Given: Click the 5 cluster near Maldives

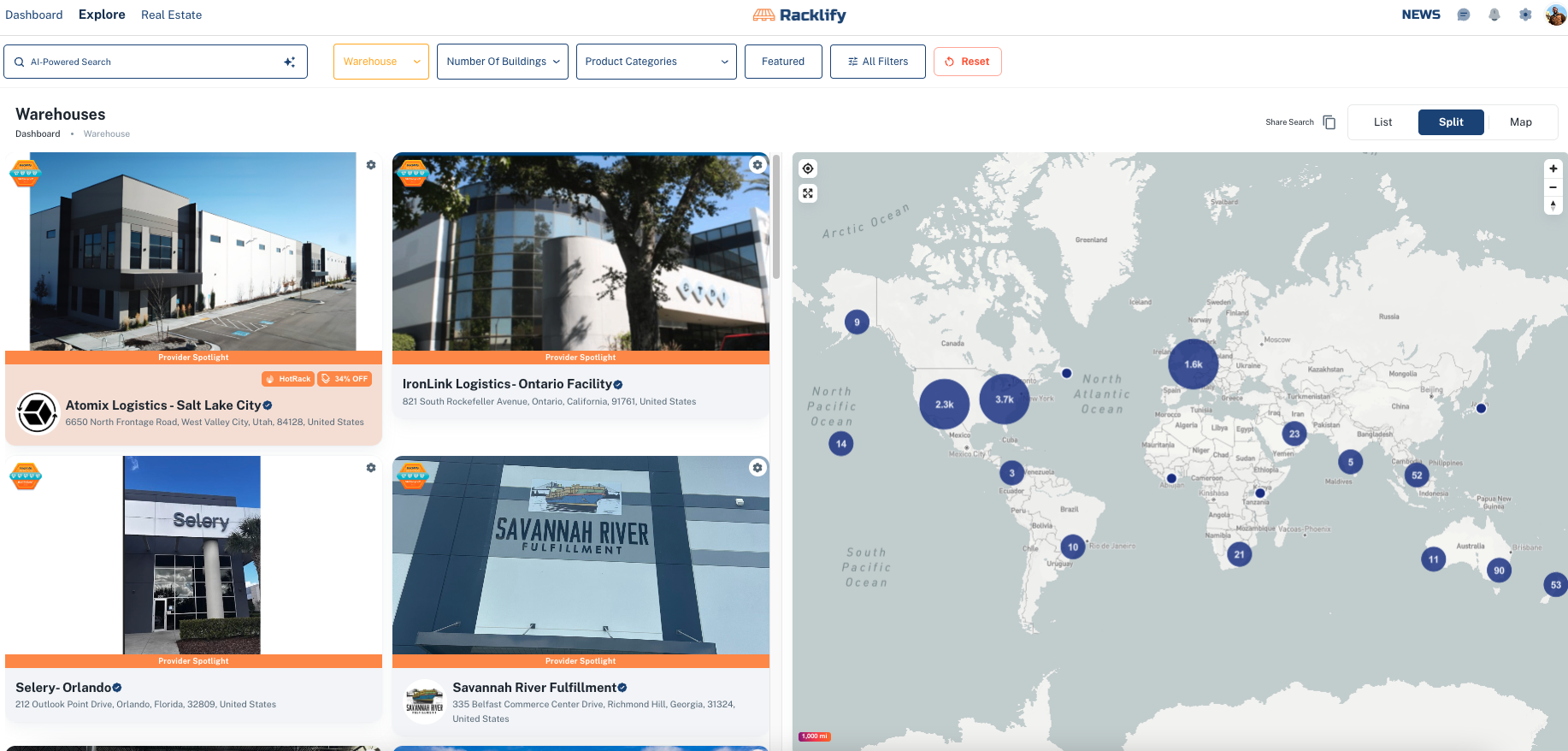Looking at the screenshot, I should tap(1351, 462).
